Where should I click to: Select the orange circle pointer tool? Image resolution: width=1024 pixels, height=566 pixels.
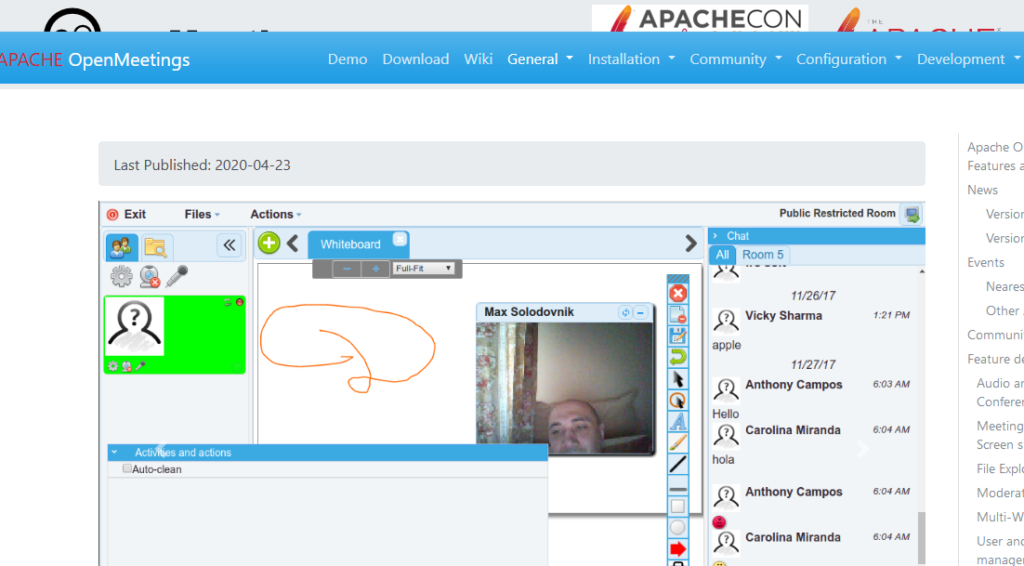tap(678, 400)
